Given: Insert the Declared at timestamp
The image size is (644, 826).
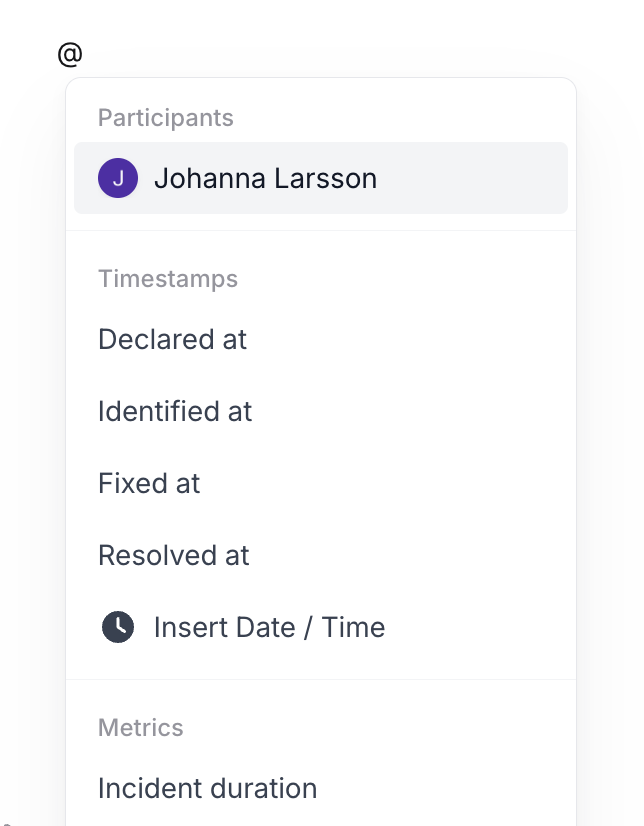Looking at the screenshot, I should click(x=172, y=339).
